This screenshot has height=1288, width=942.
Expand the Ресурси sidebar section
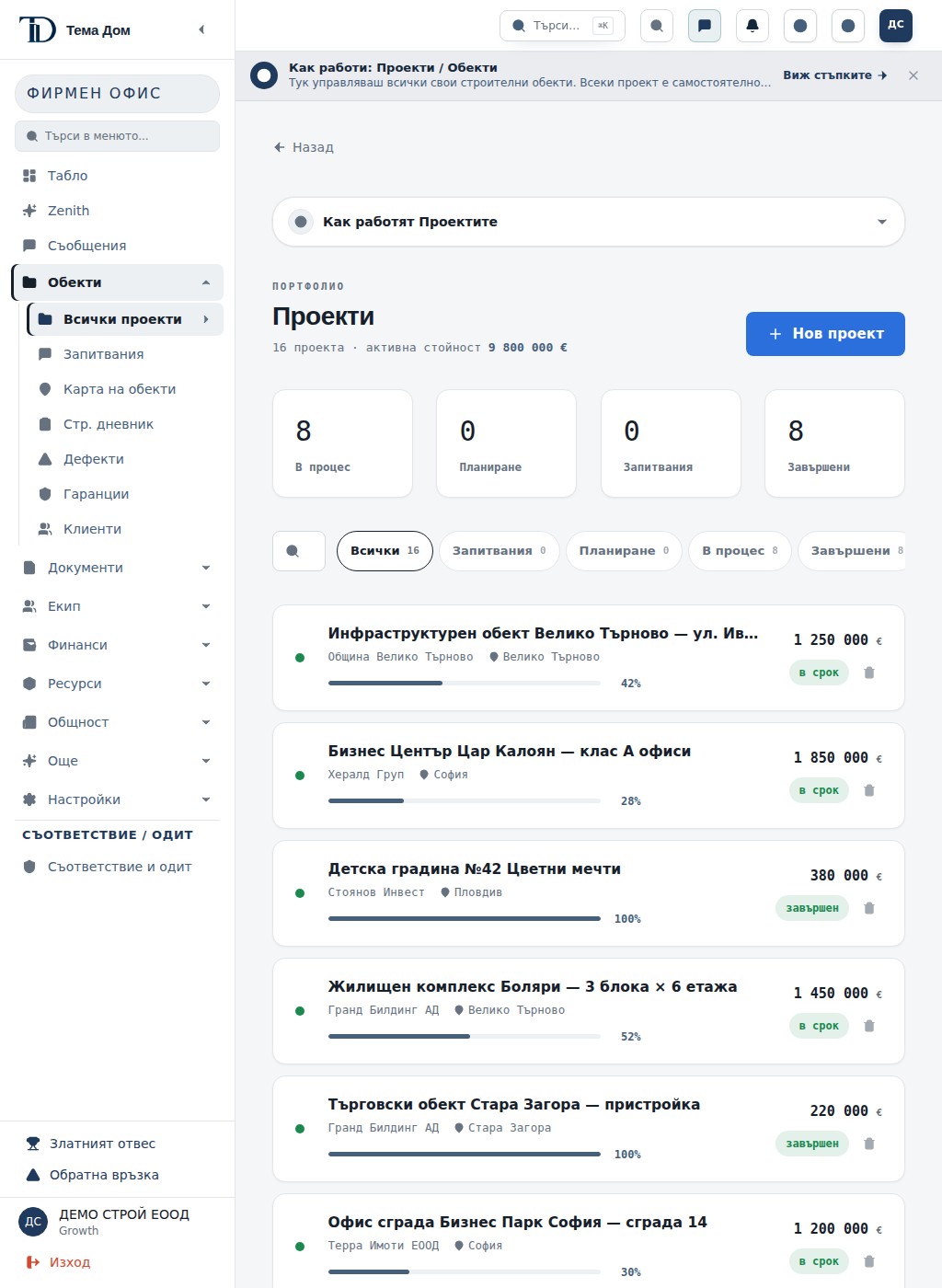(x=118, y=684)
